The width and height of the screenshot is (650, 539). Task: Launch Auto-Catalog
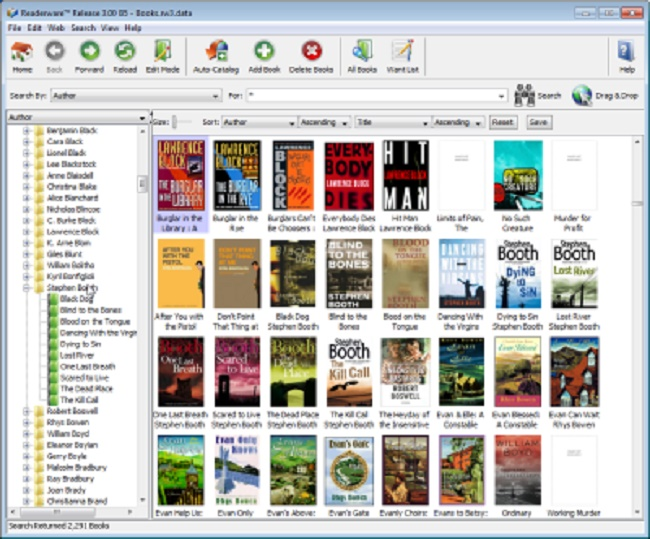pyautogui.click(x=216, y=51)
